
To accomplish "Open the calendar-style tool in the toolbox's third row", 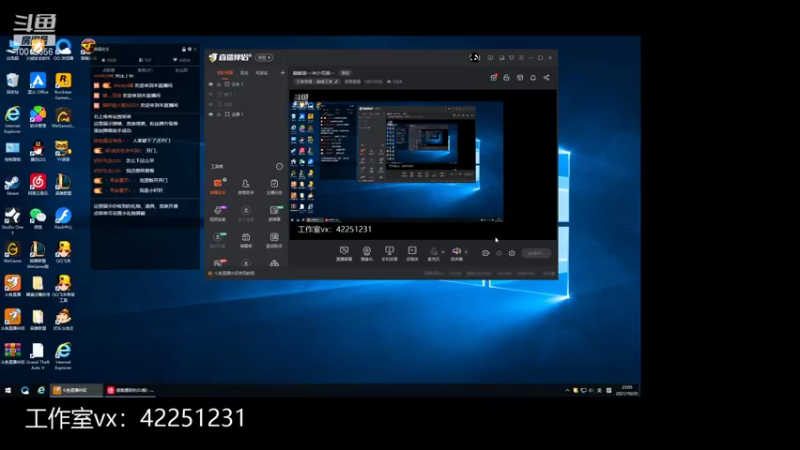I will [x=246, y=240].
